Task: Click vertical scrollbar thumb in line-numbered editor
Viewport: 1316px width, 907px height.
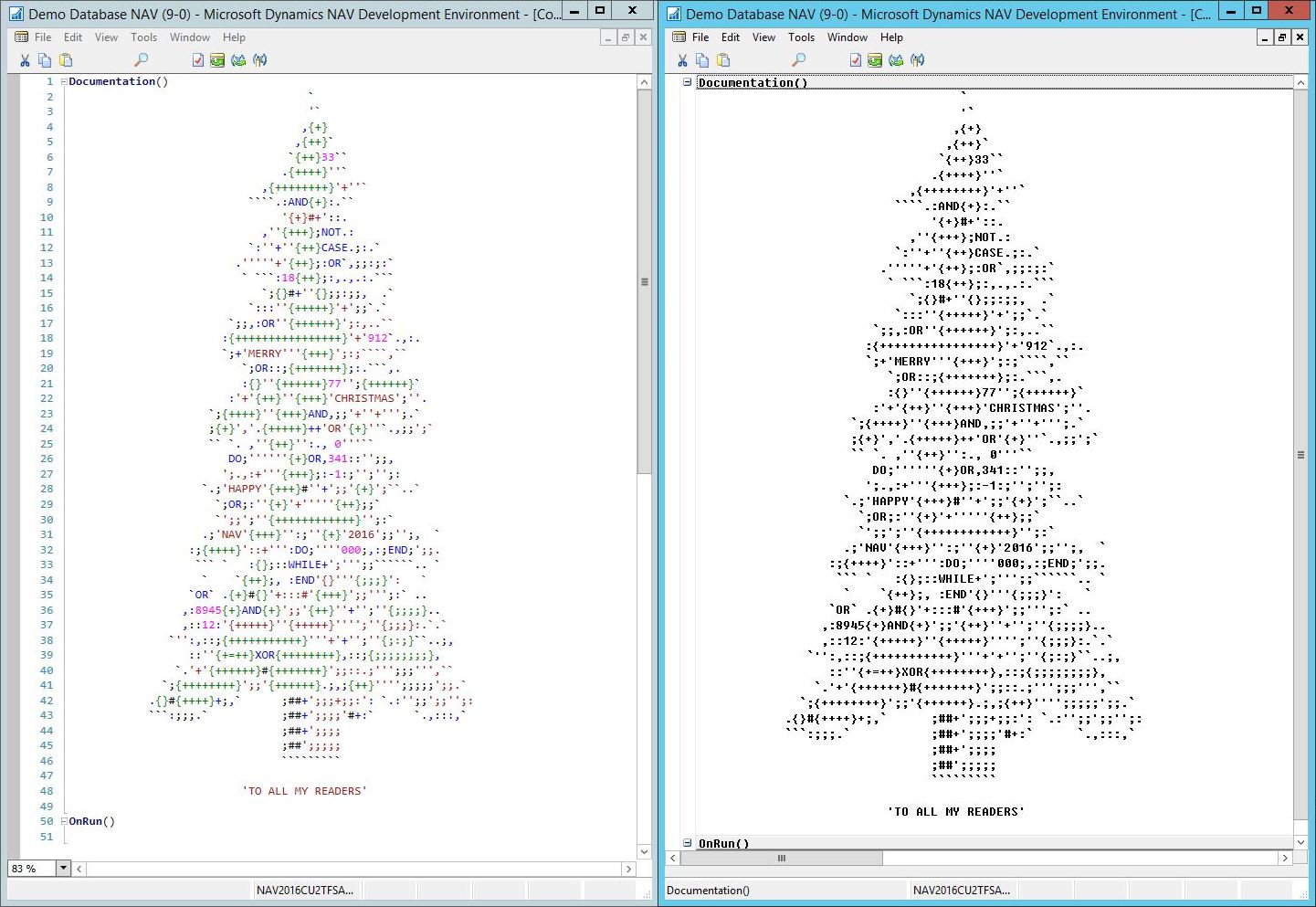Action: point(644,281)
